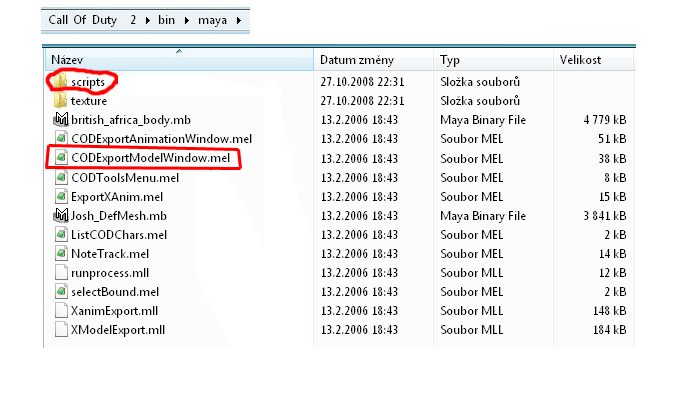Image resolution: width=700 pixels, height=400 pixels.
Task: Click the 3 841 kB size value
Action: (x=605, y=216)
